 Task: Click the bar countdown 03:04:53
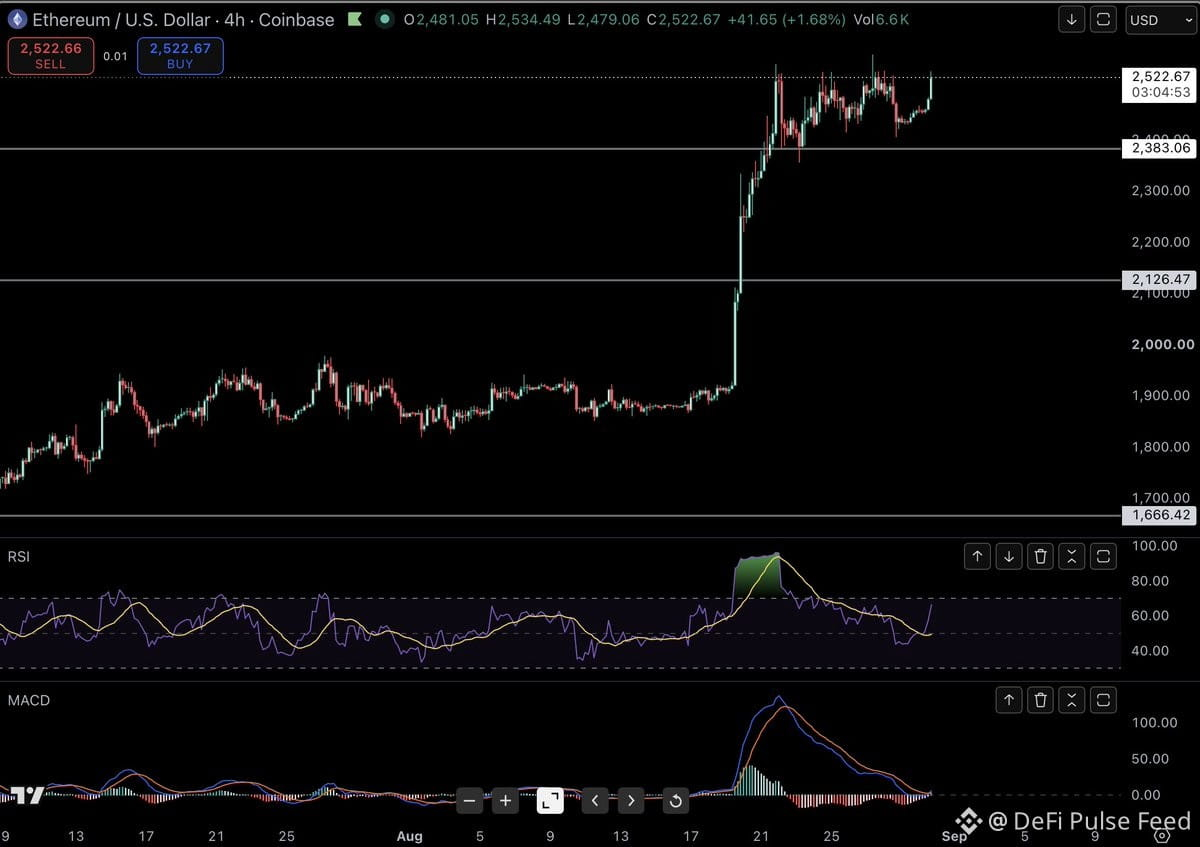[x=1160, y=92]
